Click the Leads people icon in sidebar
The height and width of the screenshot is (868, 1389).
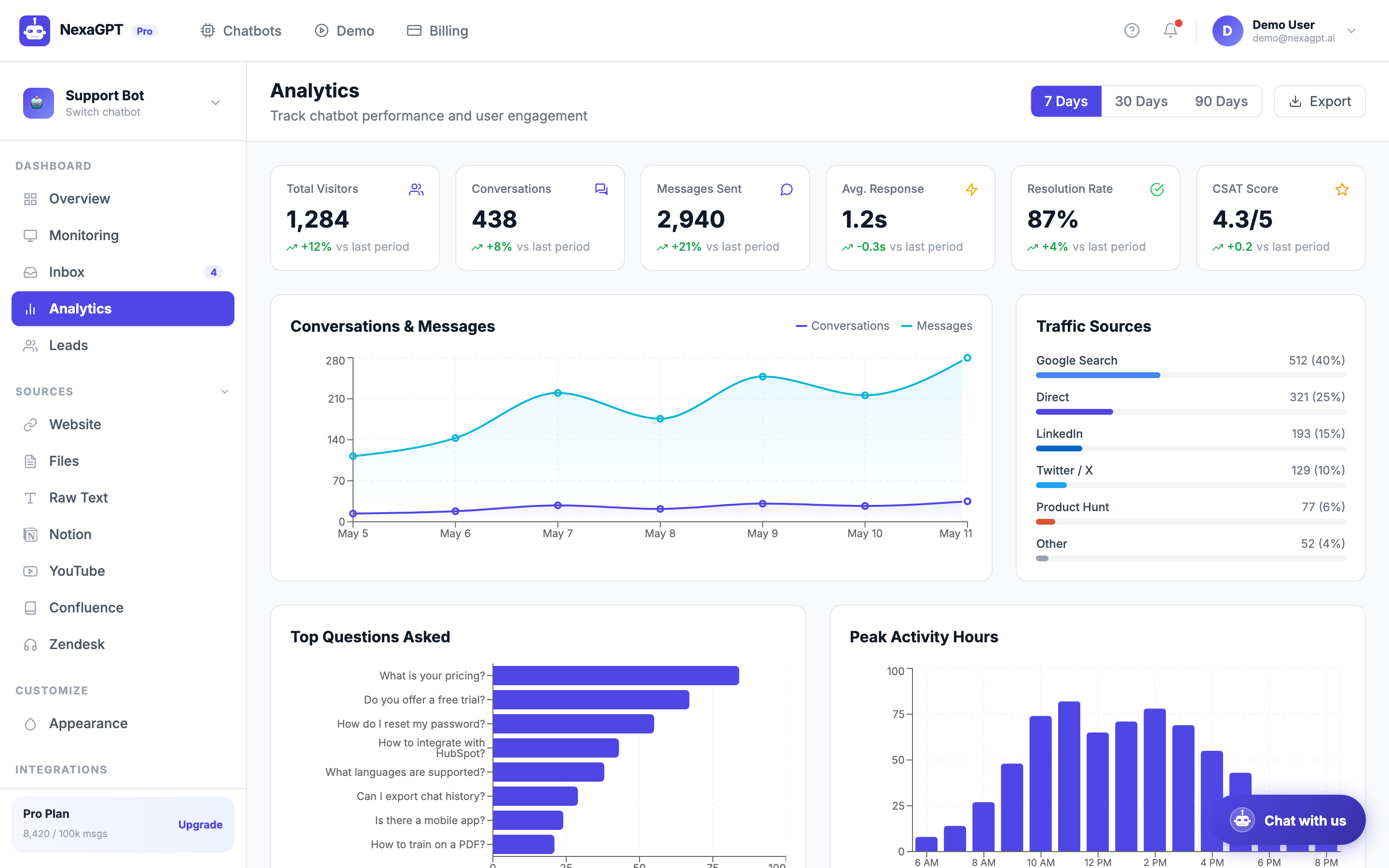coord(30,346)
